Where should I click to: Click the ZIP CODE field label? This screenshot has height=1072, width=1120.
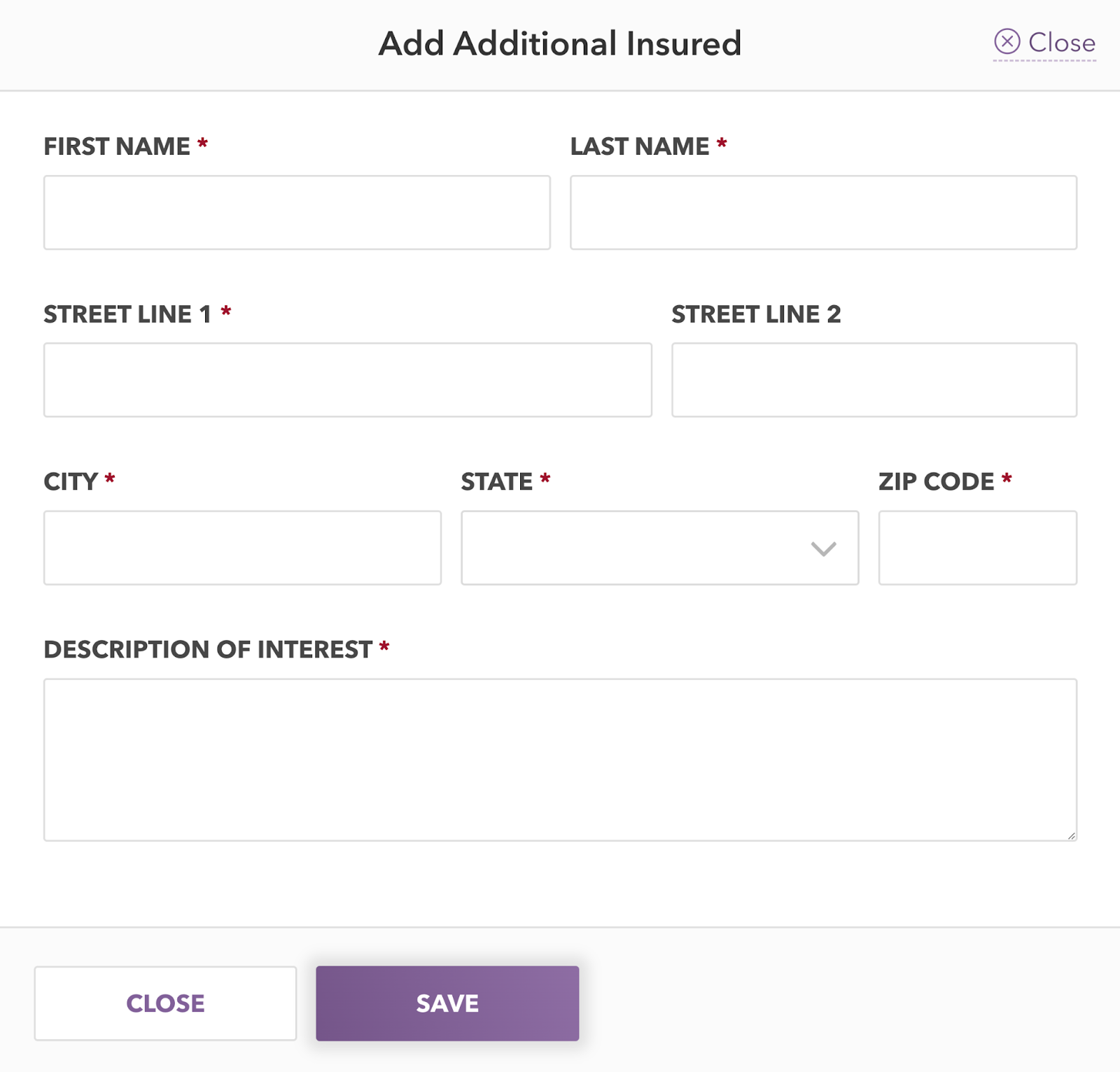pyautogui.click(x=936, y=482)
